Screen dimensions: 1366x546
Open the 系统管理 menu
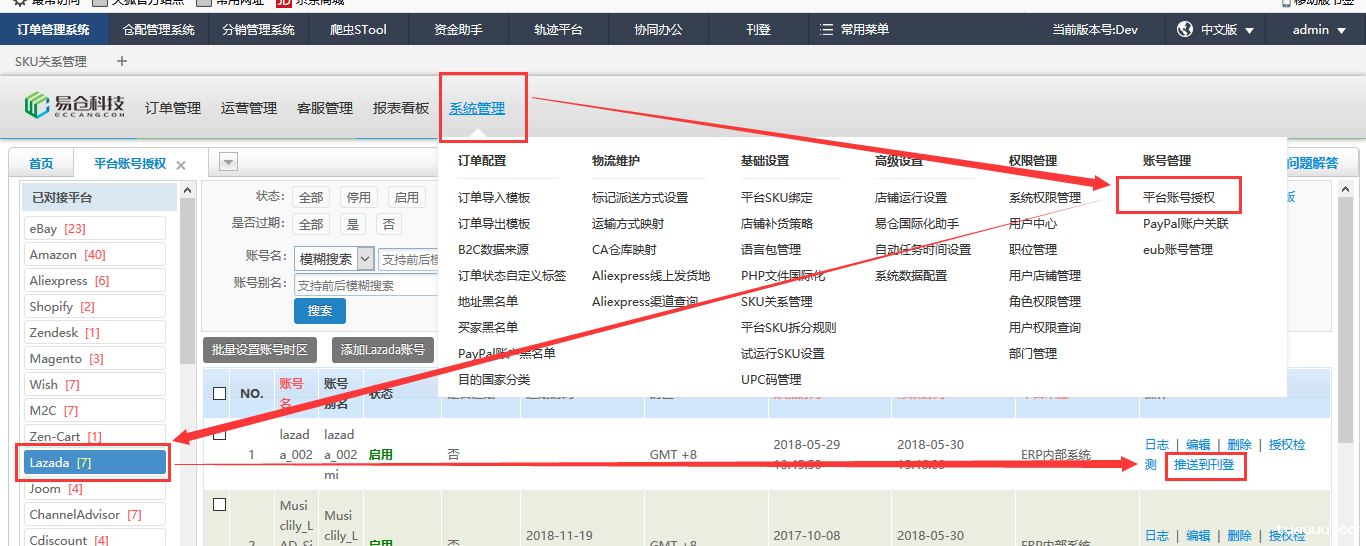(x=477, y=108)
